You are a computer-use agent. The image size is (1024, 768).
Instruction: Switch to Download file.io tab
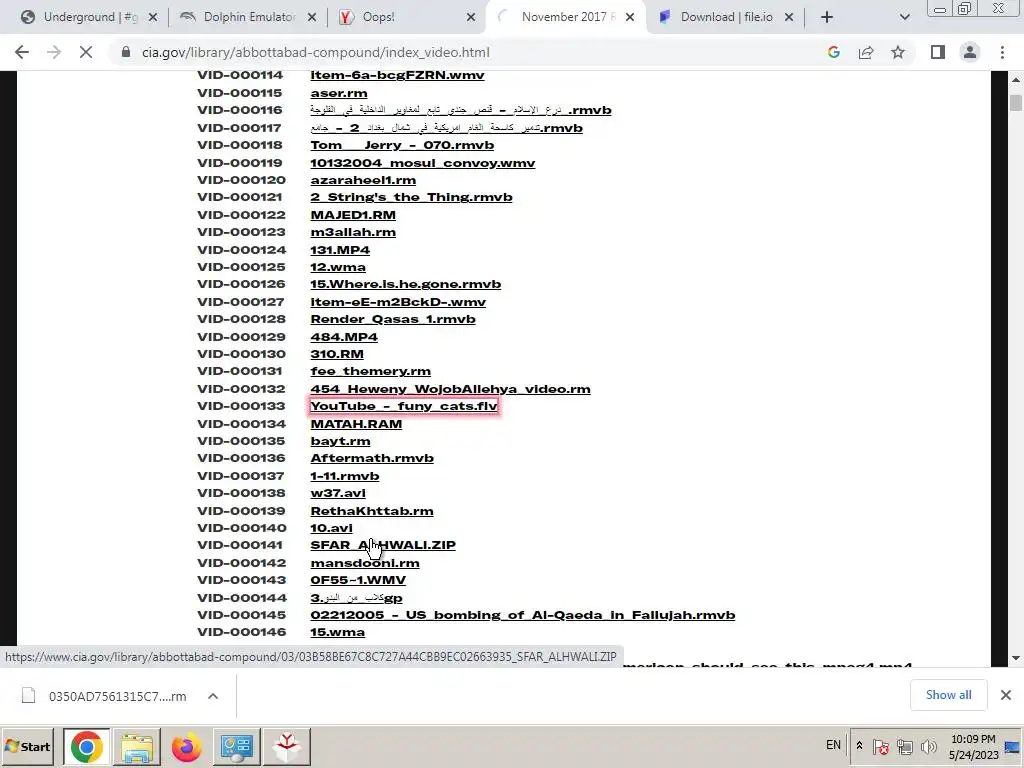(726, 17)
